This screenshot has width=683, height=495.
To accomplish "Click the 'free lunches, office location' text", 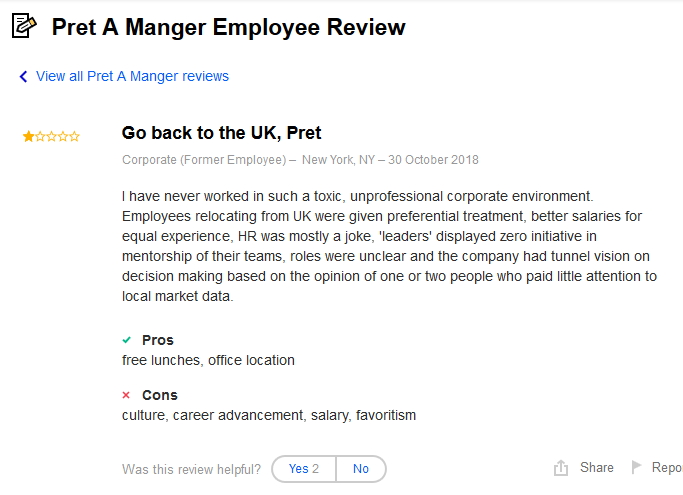I will 208,360.
